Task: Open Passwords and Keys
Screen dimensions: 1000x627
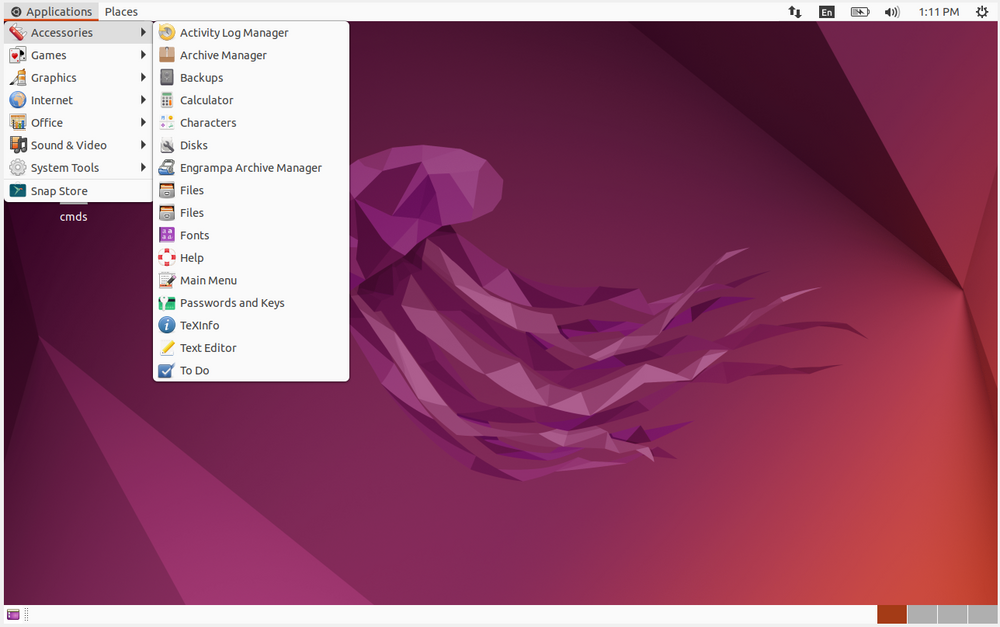Action: (x=232, y=302)
